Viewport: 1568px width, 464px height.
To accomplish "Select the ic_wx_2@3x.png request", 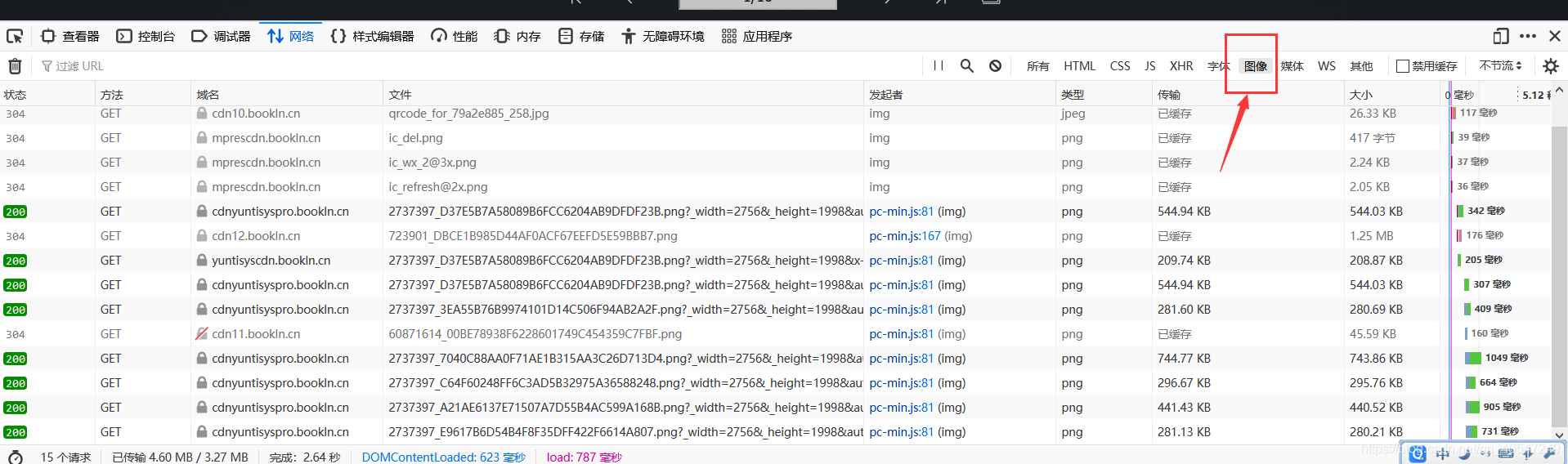I will [432, 163].
